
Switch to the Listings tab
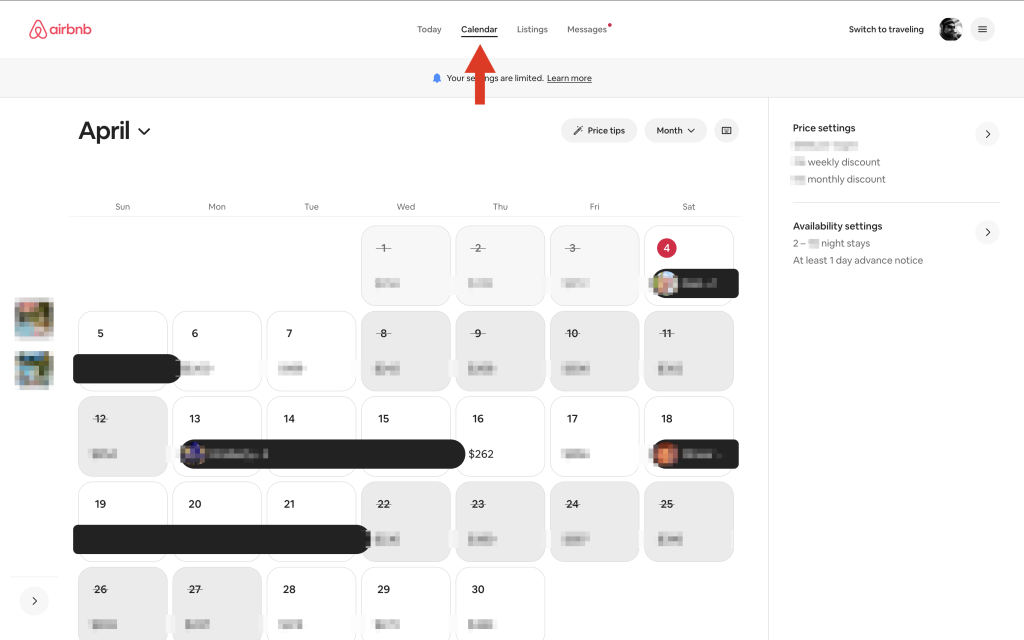(532, 29)
